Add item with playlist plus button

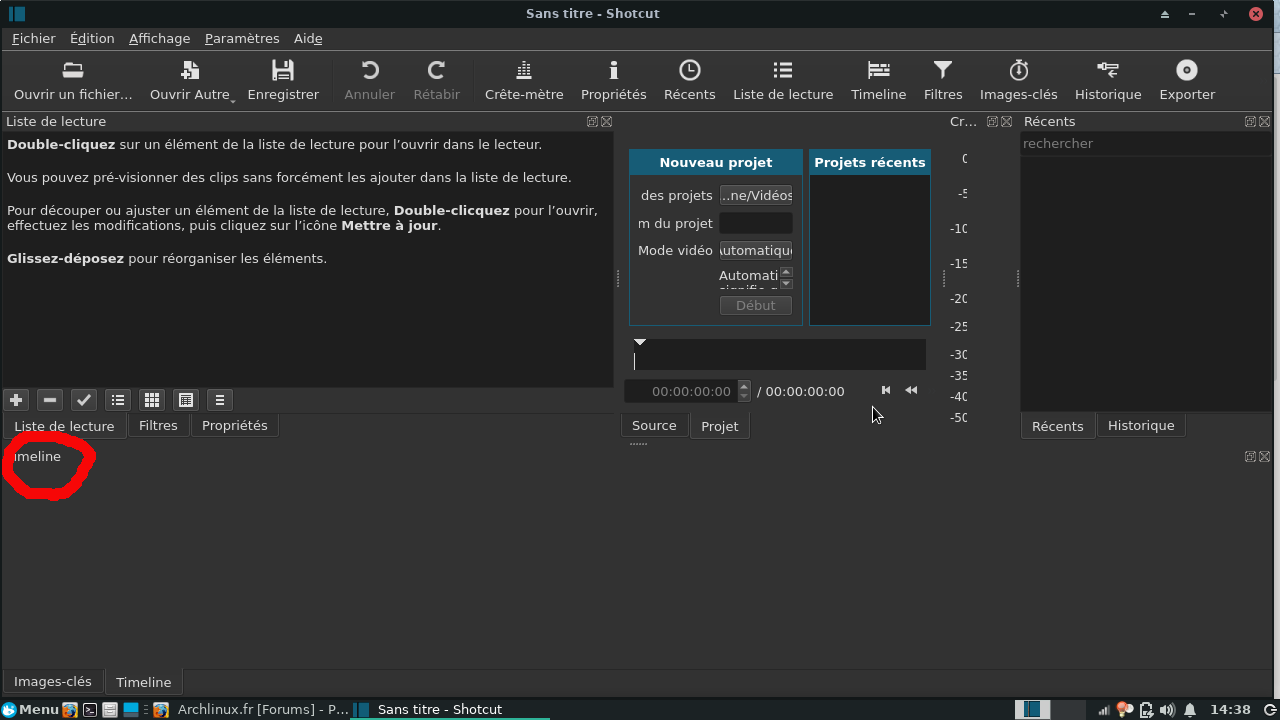pyautogui.click(x=16, y=400)
